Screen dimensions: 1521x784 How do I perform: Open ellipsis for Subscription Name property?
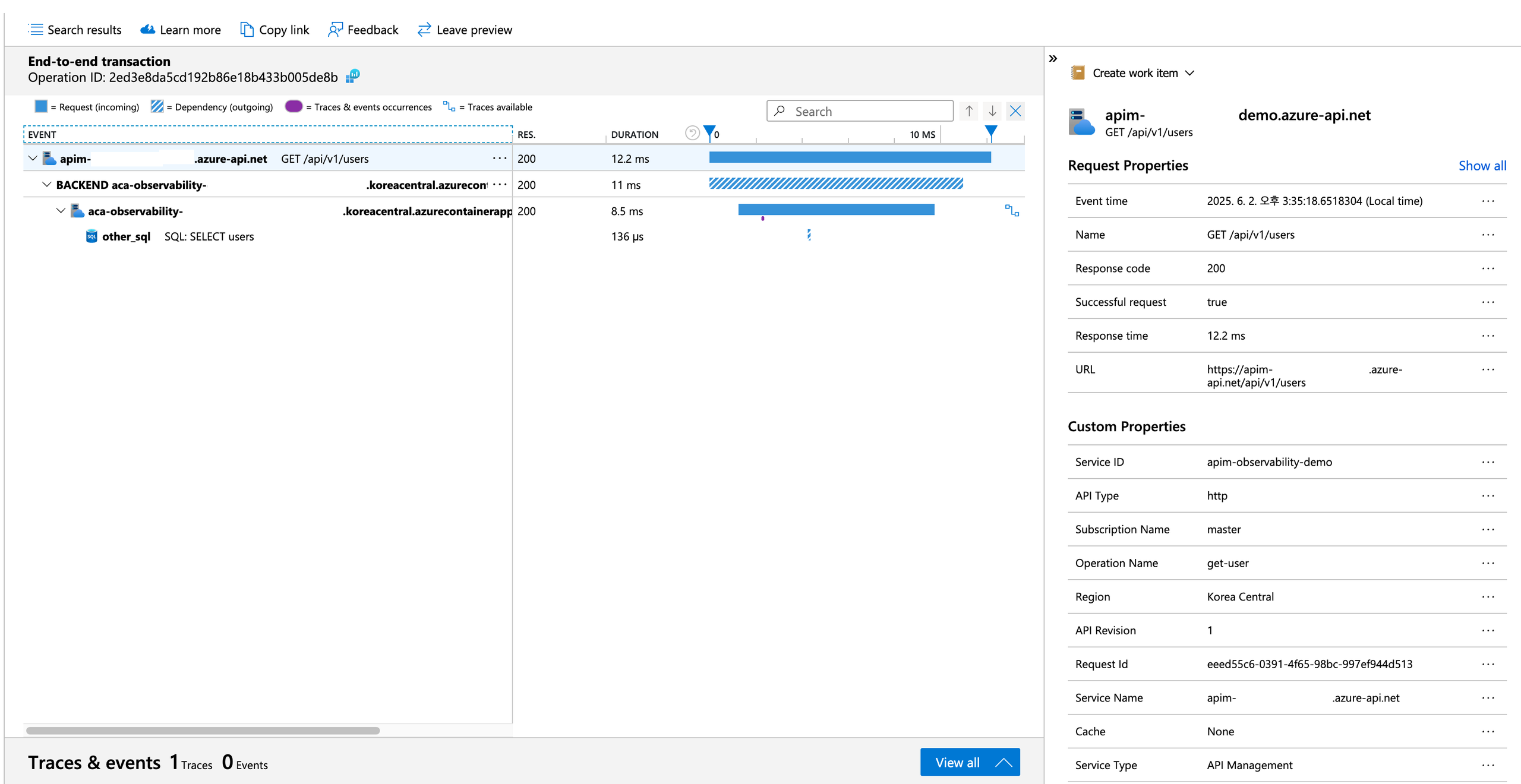pos(1488,529)
